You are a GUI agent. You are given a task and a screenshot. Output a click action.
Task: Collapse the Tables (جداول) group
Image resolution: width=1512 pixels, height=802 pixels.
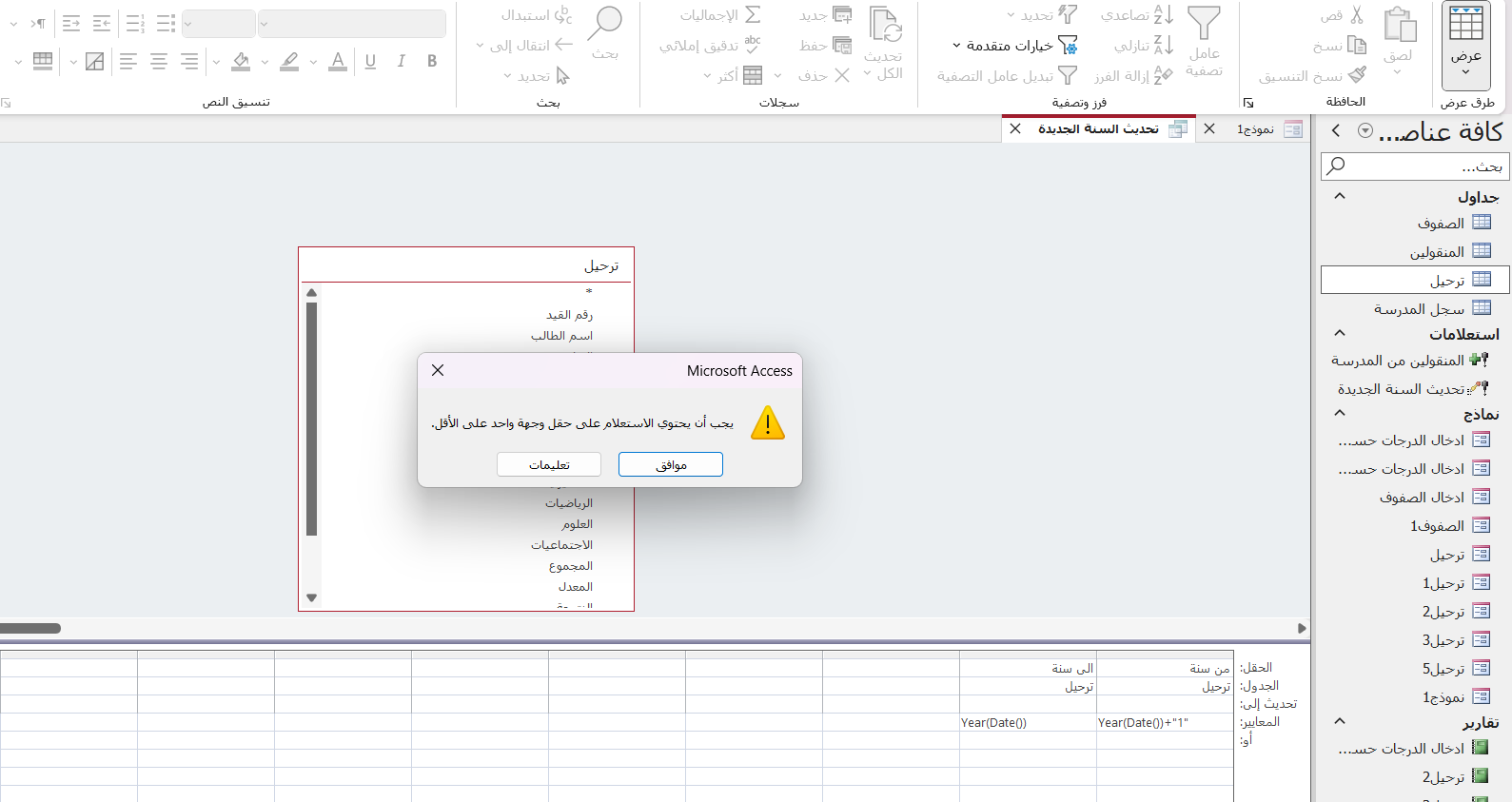tap(1340, 197)
